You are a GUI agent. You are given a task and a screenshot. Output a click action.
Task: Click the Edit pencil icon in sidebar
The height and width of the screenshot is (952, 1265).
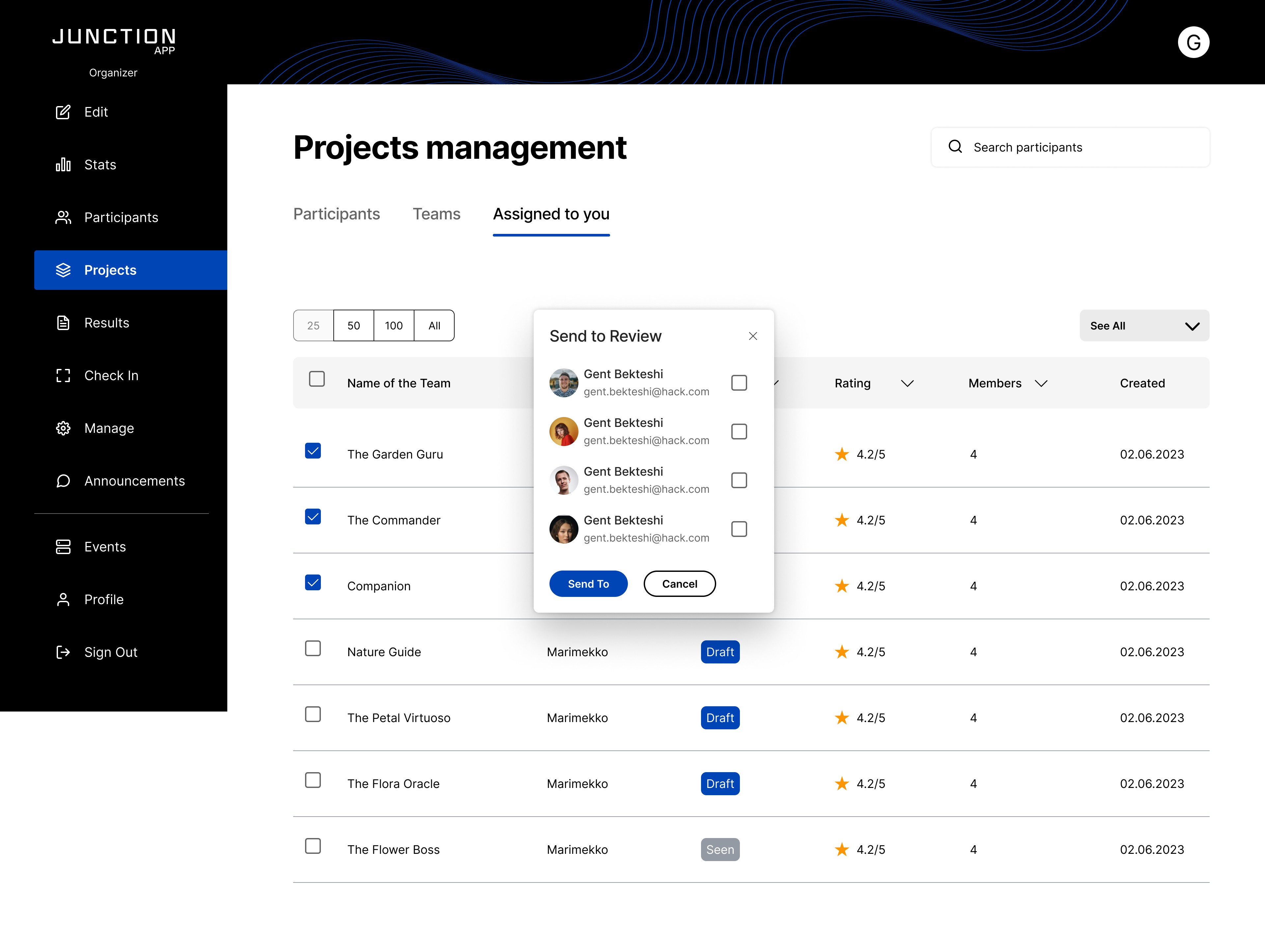63,112
